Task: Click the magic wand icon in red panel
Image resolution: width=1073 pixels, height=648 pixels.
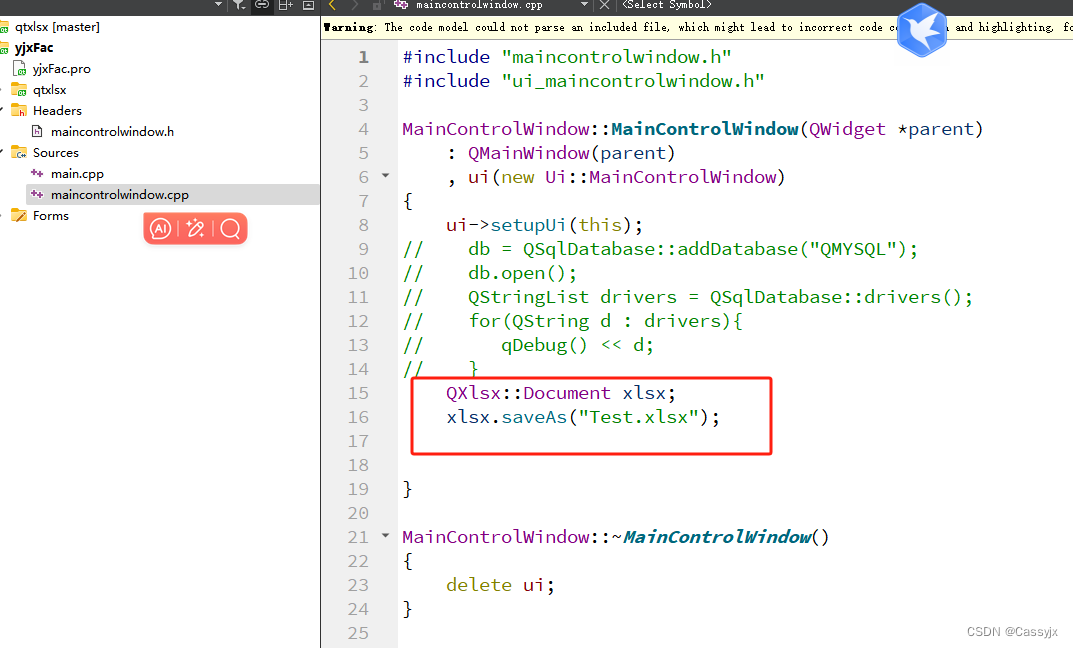Action: (x=196, y=228)
